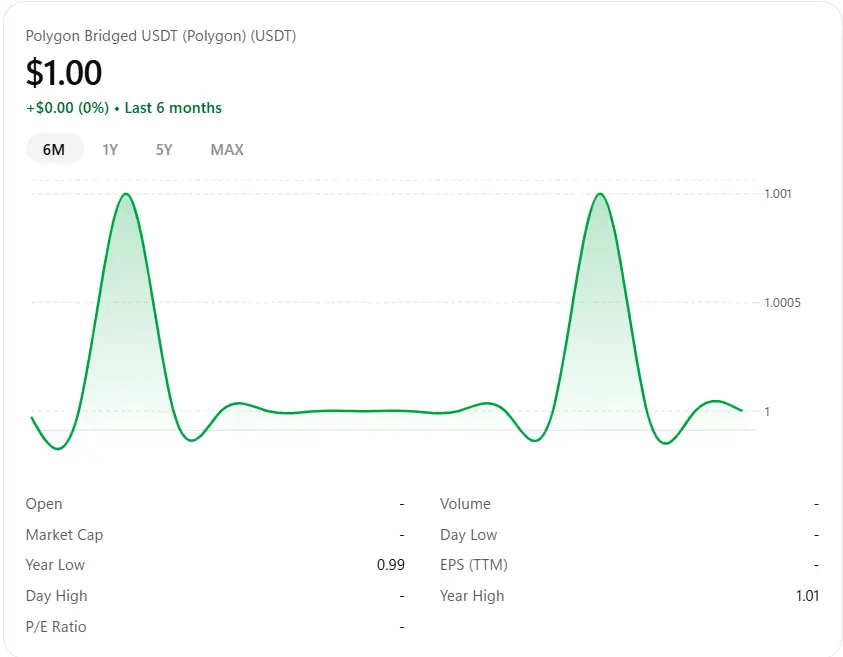The image size is (843, 657).
Task: Switch to the 1Y time range
Action: [x=110, y=149]
